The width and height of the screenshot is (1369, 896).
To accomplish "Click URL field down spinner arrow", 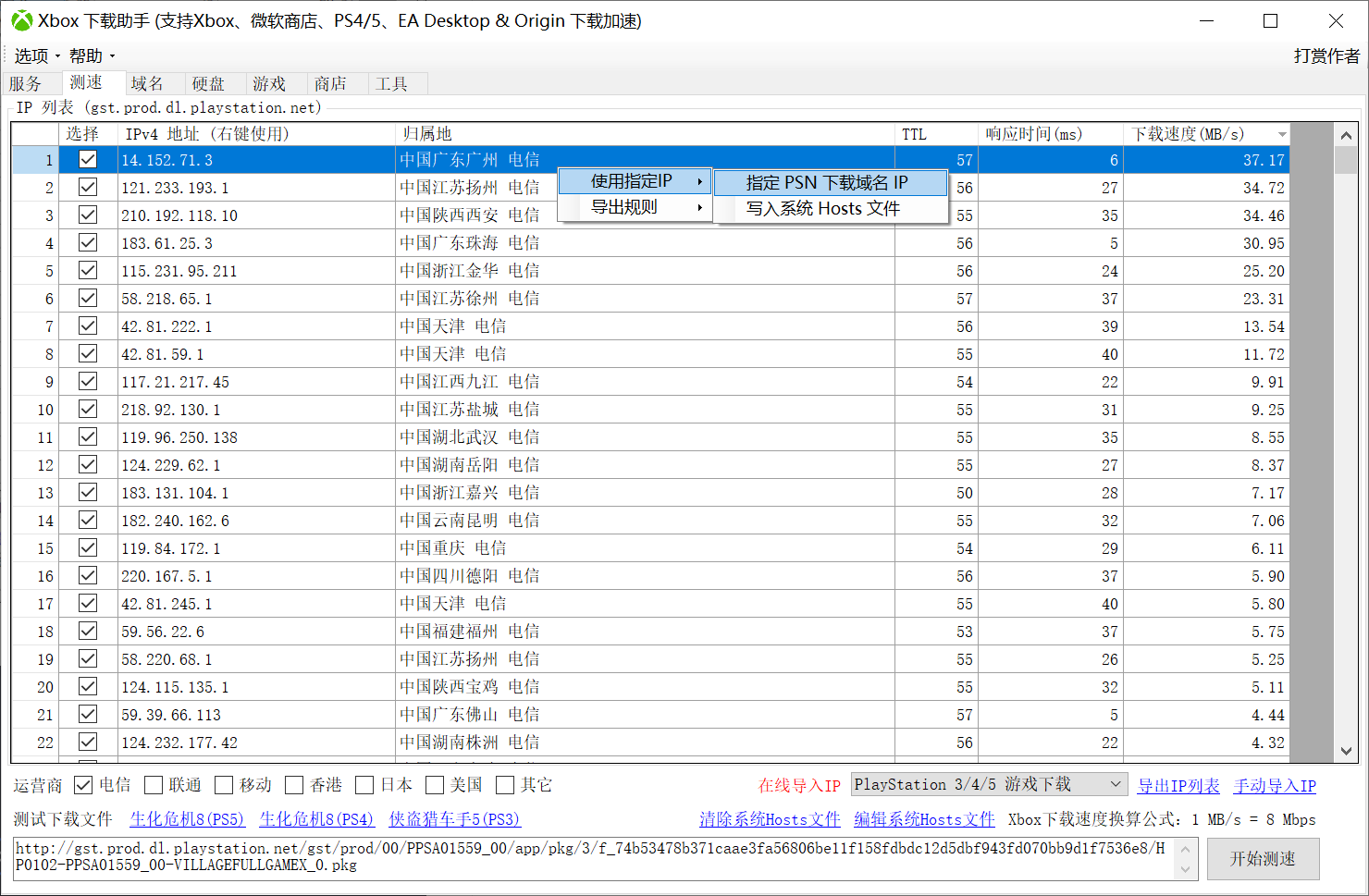I will point(1186,869).
